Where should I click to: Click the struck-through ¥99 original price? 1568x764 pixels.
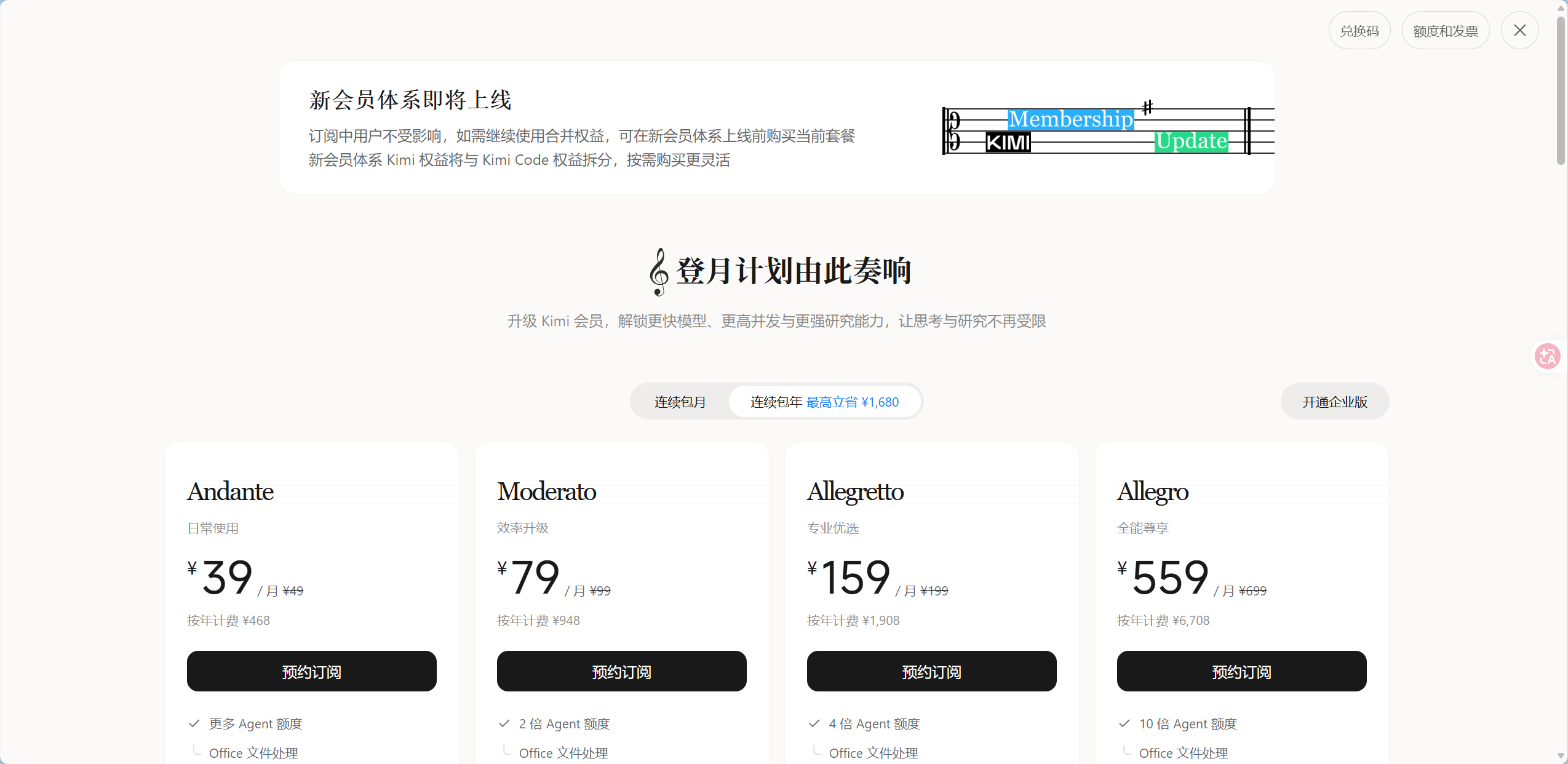(600, 591)
